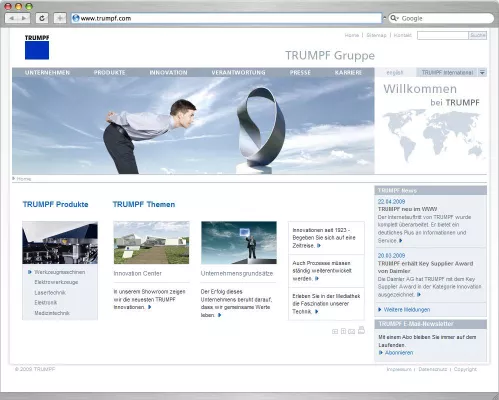Open the Copyright footer link

(465, 369)
